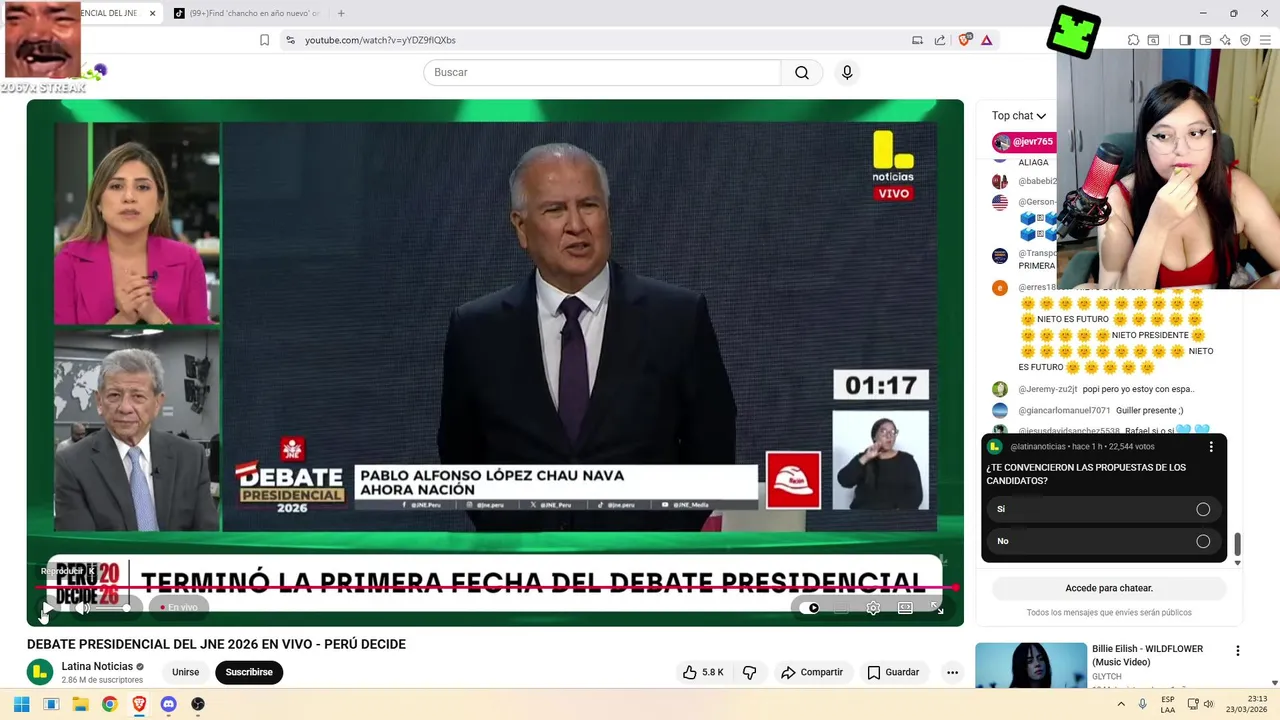1280x720 pixels.
Task: Open the Leo AI sparkle icon
Action: pos(1225,40)
